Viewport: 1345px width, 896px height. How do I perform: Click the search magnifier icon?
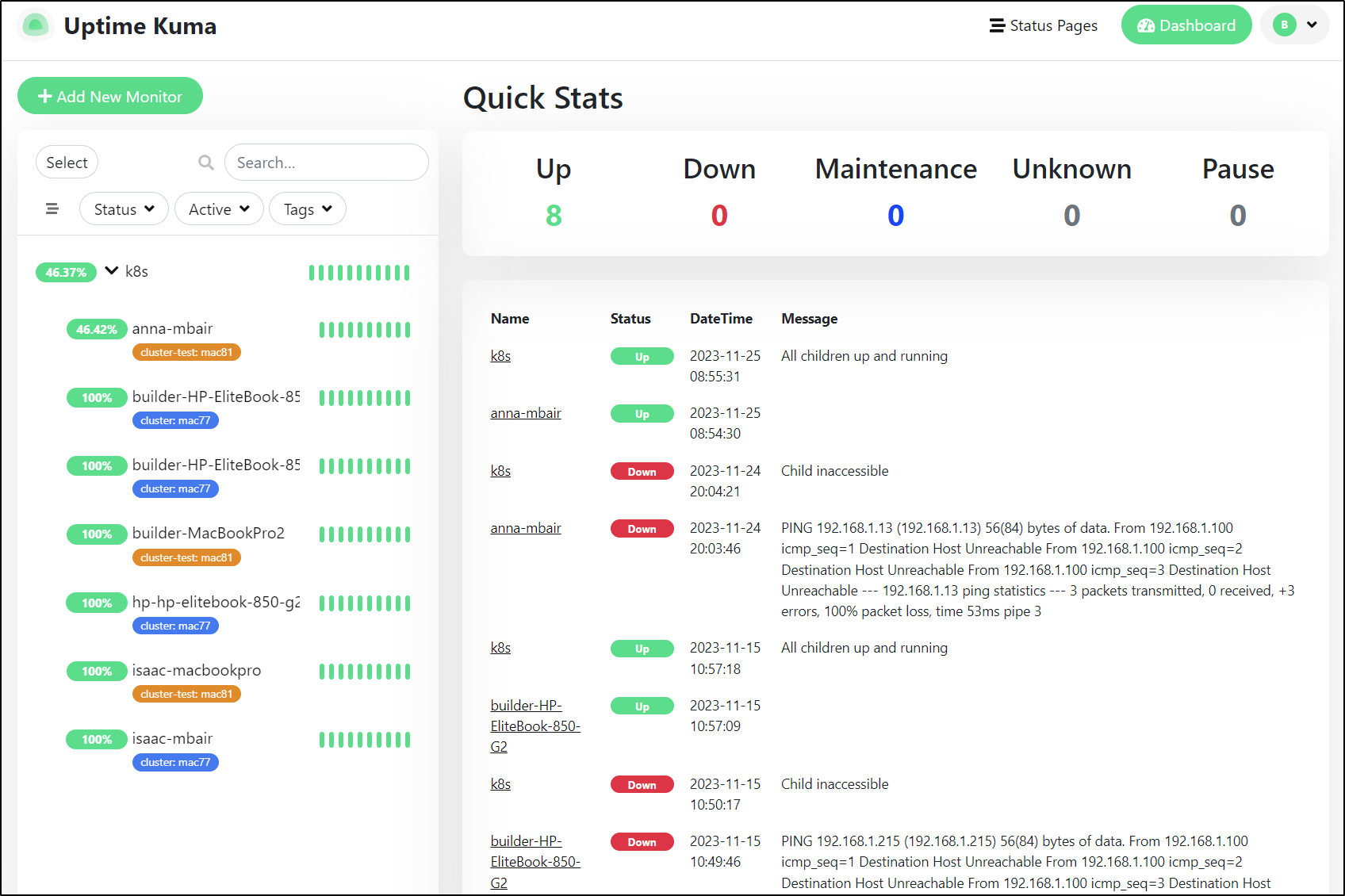pyautogui.click(x=206, y=163)
